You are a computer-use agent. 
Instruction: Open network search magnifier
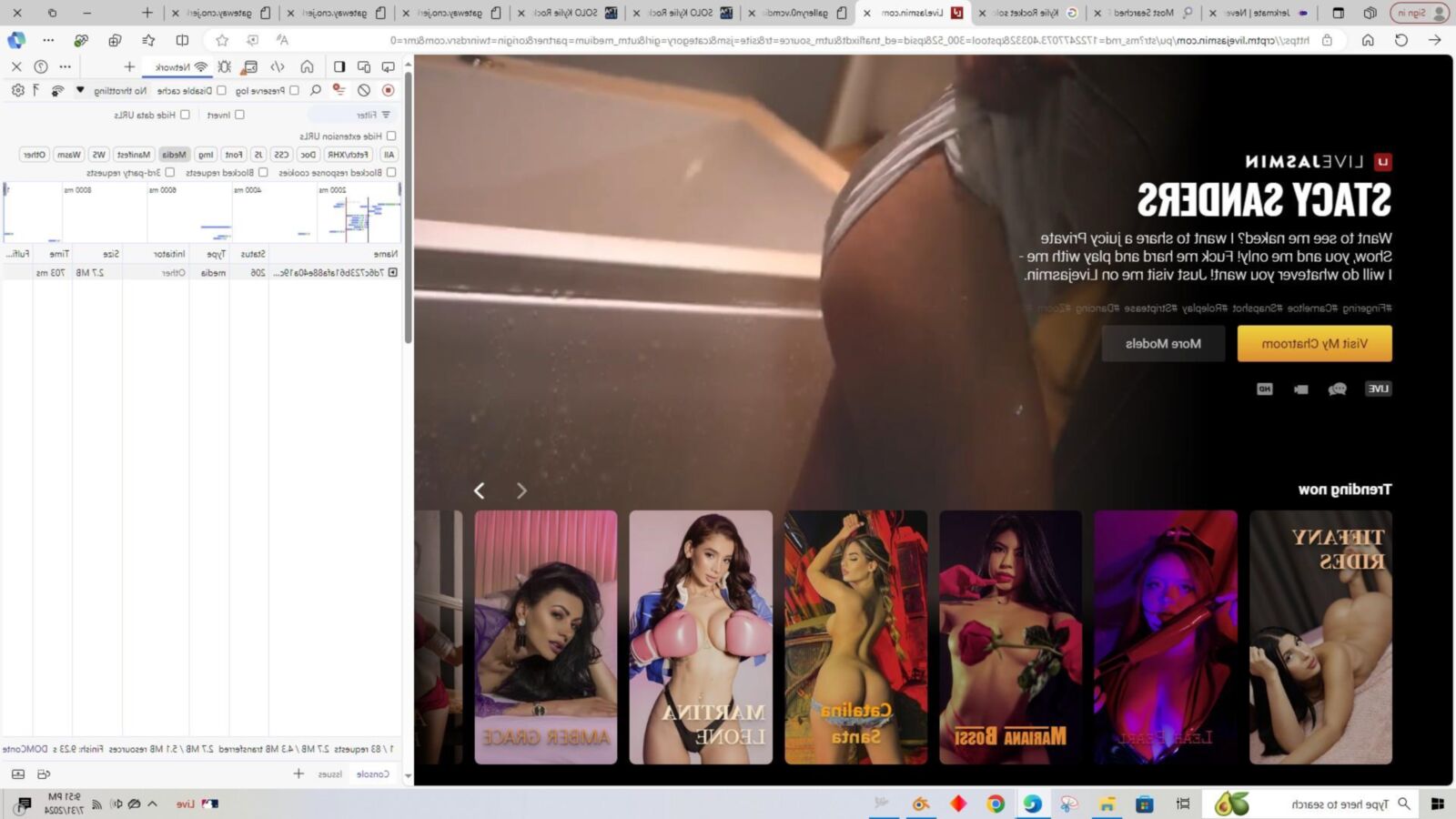pos(316,90)
